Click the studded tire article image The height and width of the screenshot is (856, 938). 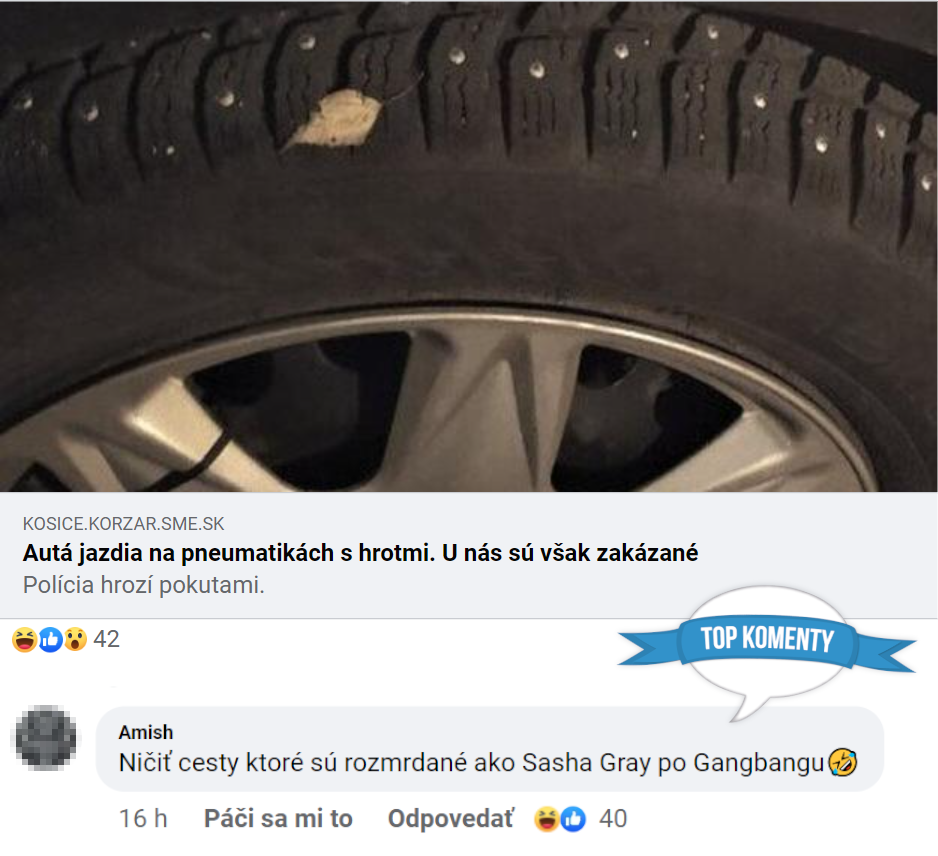(x=468, y=246)
